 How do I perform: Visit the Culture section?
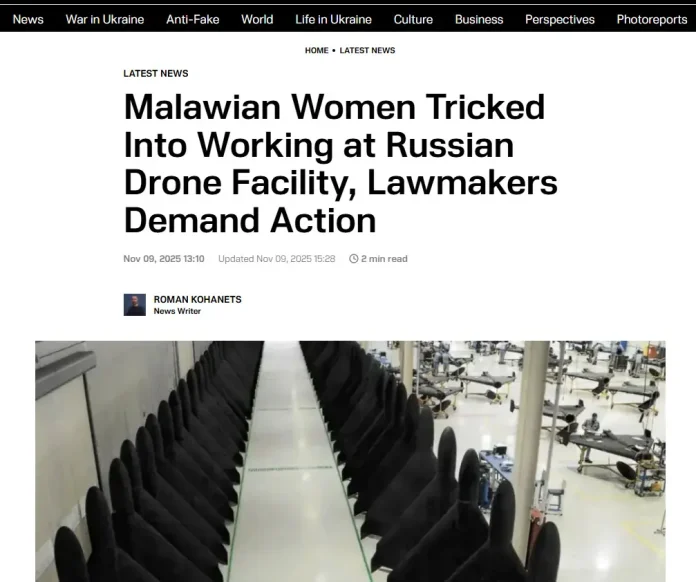click(413, 20)
